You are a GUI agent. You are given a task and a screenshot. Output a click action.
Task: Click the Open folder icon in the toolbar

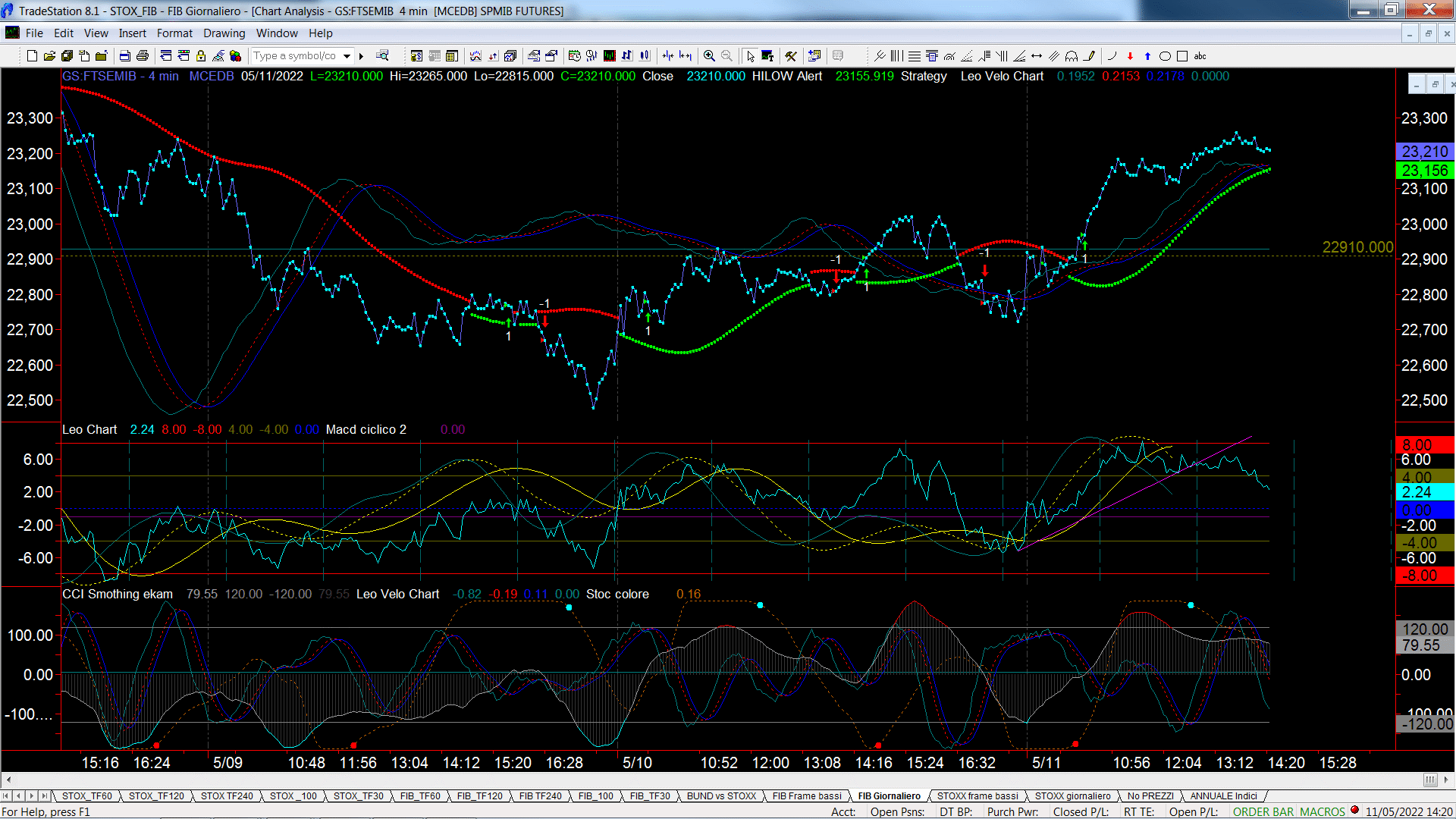pos(49,56)
